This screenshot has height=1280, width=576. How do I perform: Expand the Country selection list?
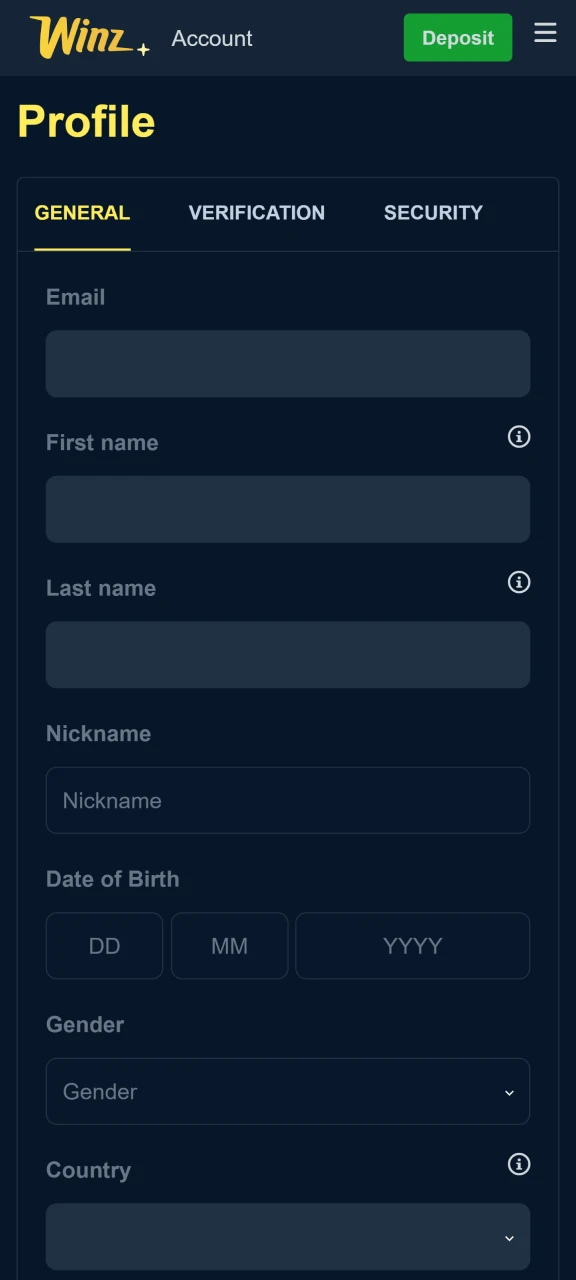(288, 1237)
